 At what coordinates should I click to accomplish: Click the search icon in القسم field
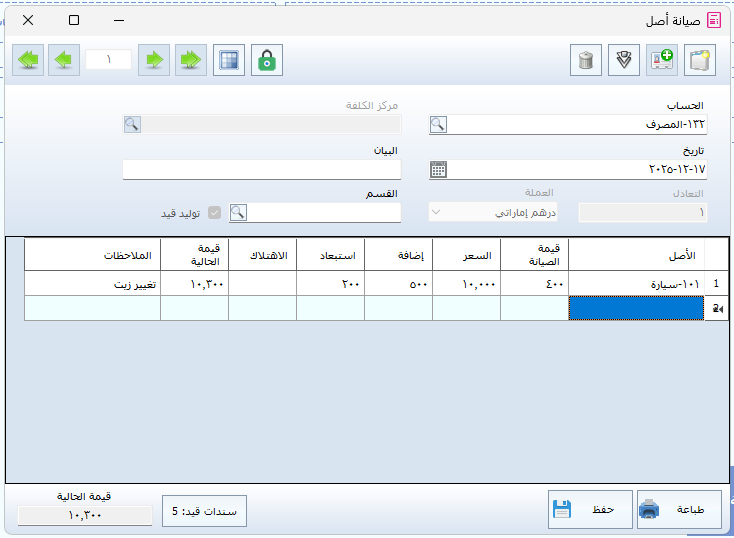238,212
